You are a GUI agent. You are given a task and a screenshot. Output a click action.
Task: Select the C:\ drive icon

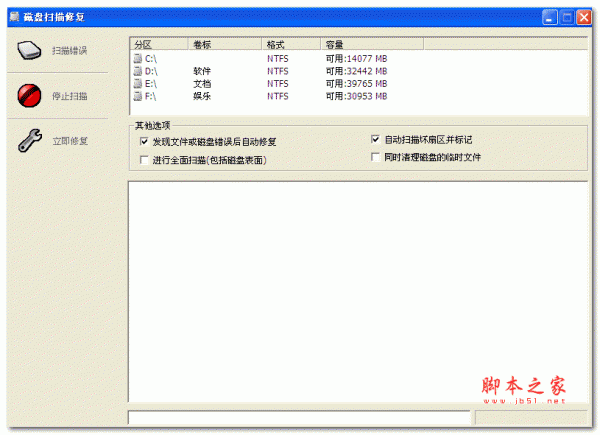tap(137, 59)
